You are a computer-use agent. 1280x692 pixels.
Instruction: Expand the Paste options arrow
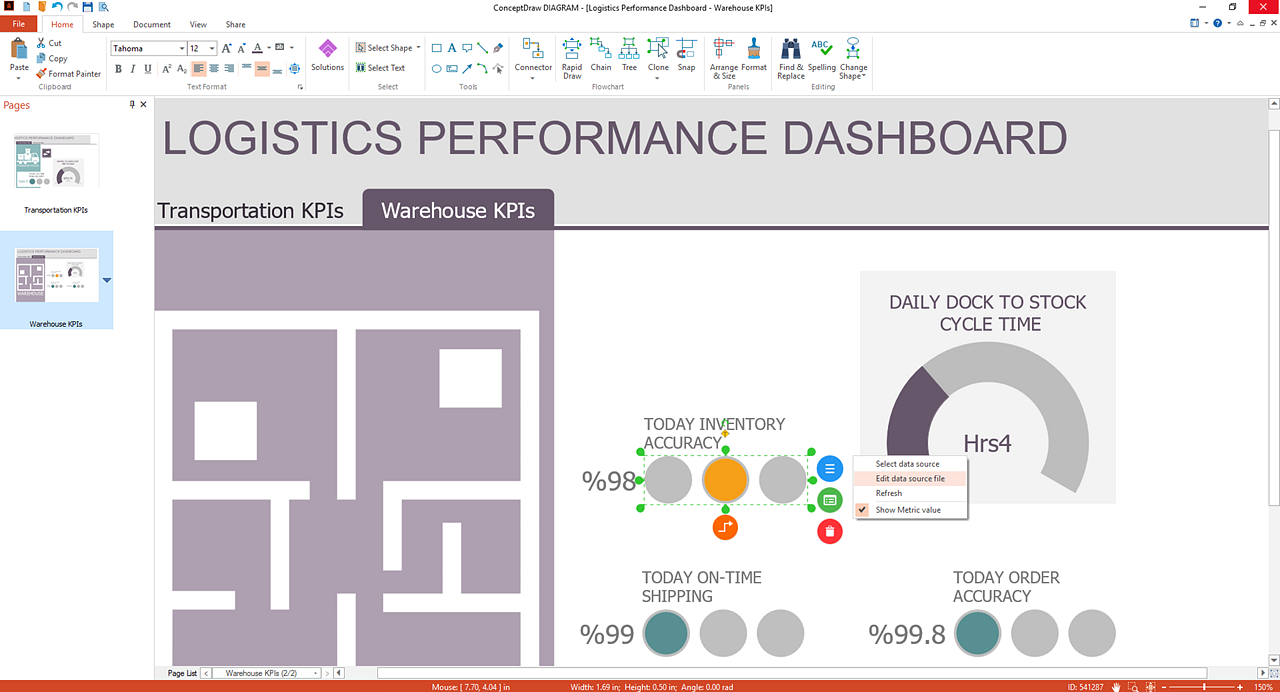coord(19,78)
